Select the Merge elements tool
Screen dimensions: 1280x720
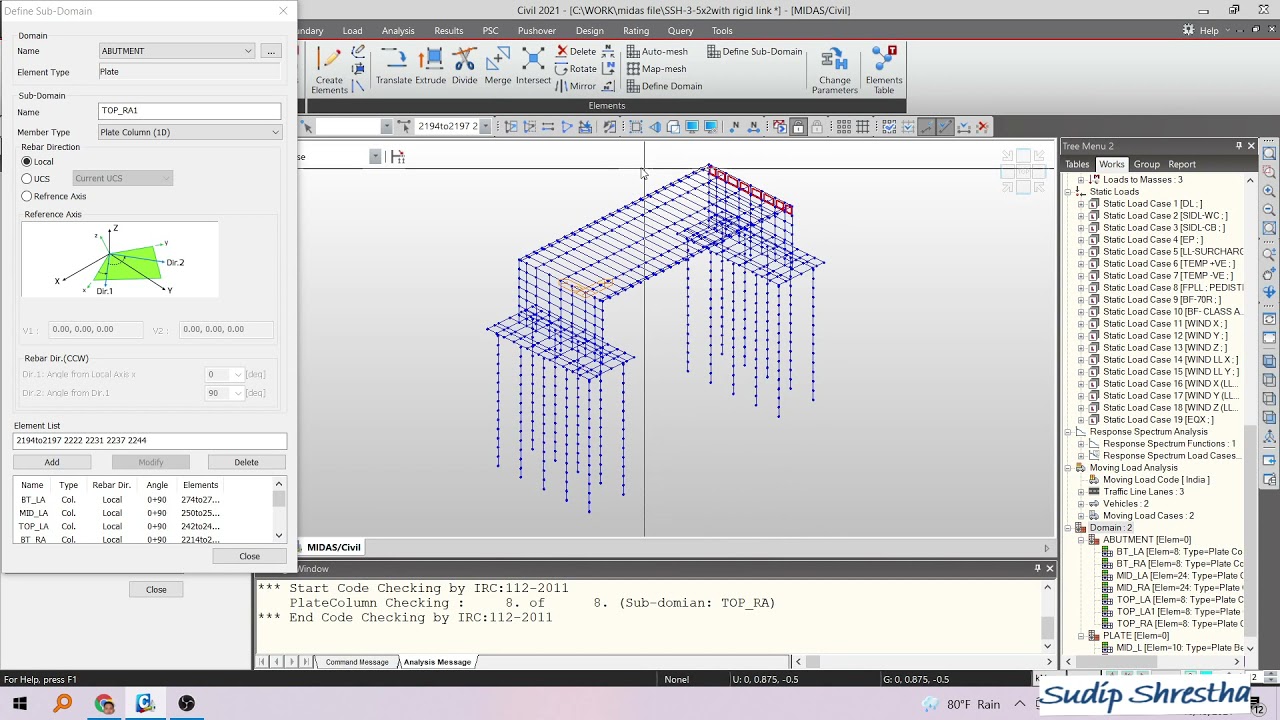click(497, 67)
